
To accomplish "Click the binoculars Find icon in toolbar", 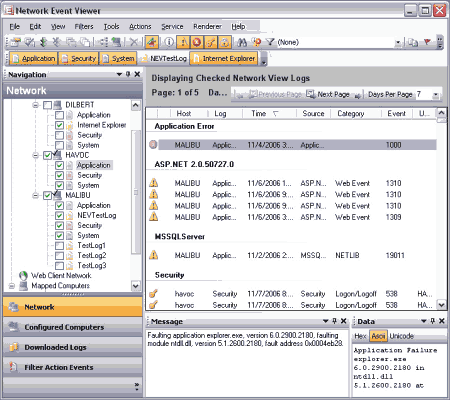I will pos(242,42).
